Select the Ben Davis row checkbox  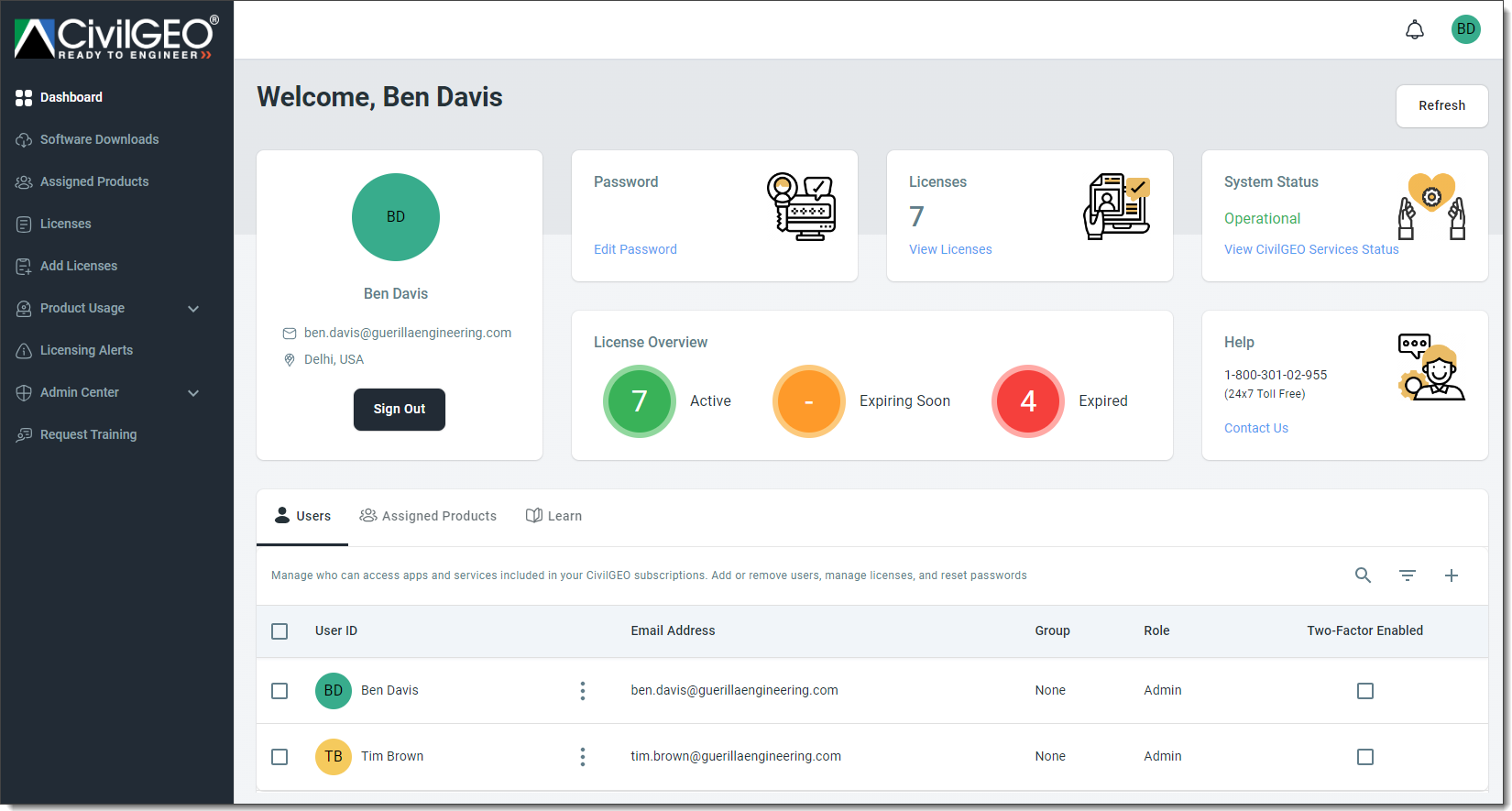(279, 691)
